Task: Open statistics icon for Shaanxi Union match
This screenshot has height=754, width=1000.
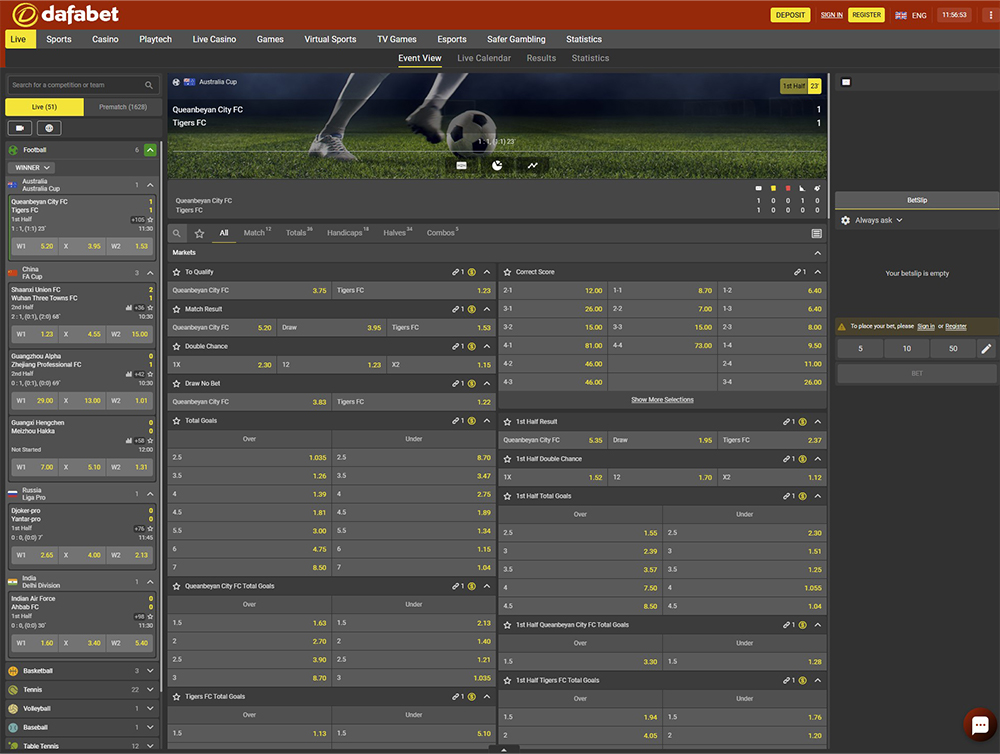Action: click(129, 307)
